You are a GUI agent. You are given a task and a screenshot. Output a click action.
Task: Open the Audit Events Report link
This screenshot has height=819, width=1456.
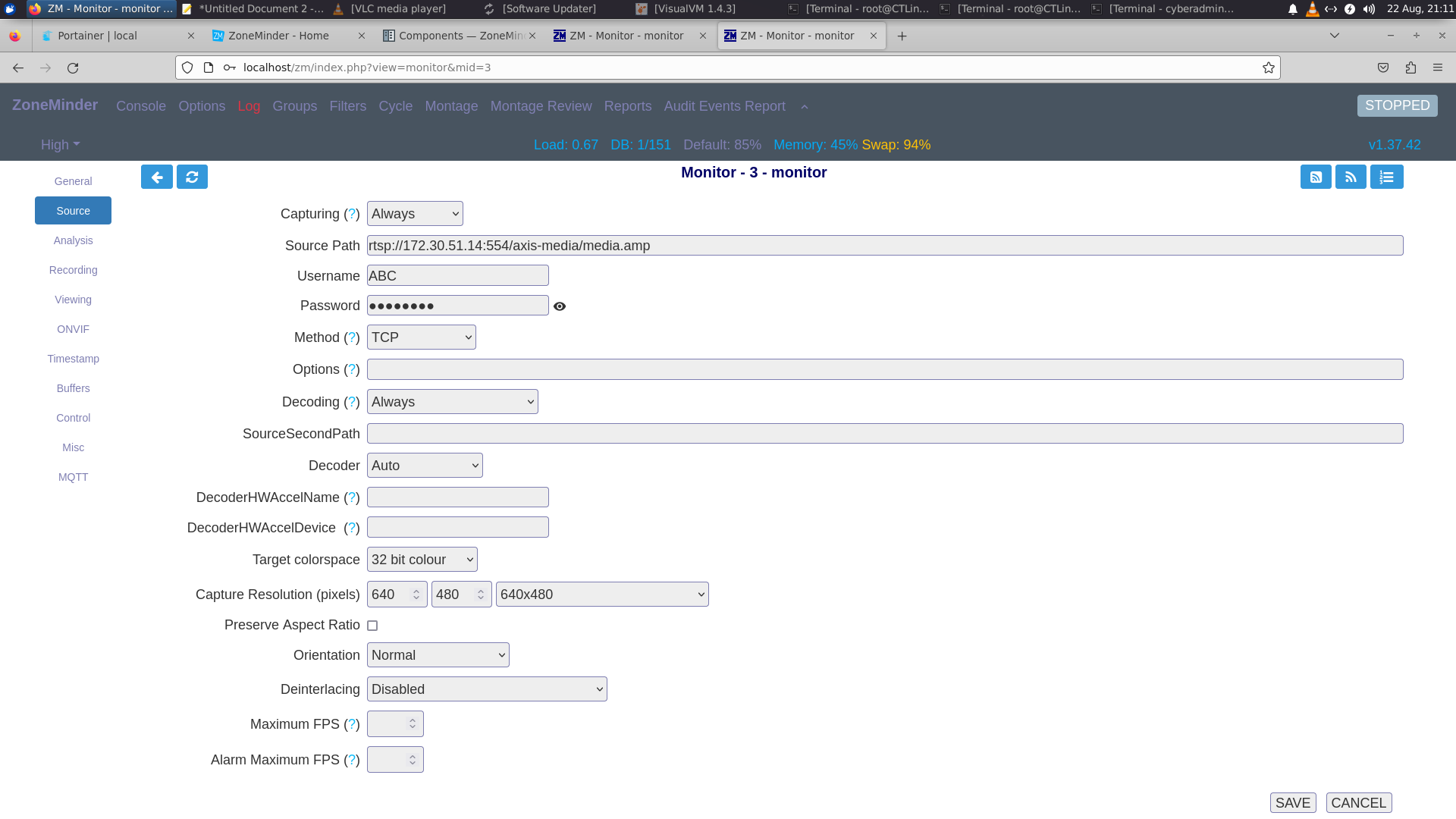(724, 106)
